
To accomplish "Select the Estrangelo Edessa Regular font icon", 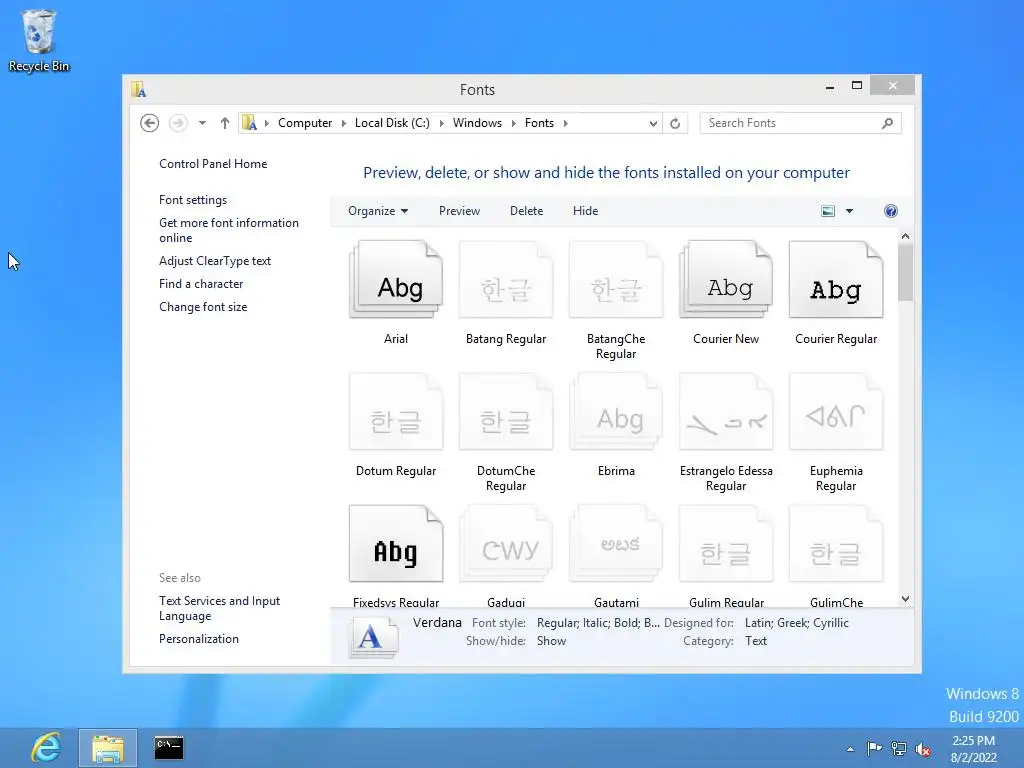I will pyautogui.click(x=726, y=411).
